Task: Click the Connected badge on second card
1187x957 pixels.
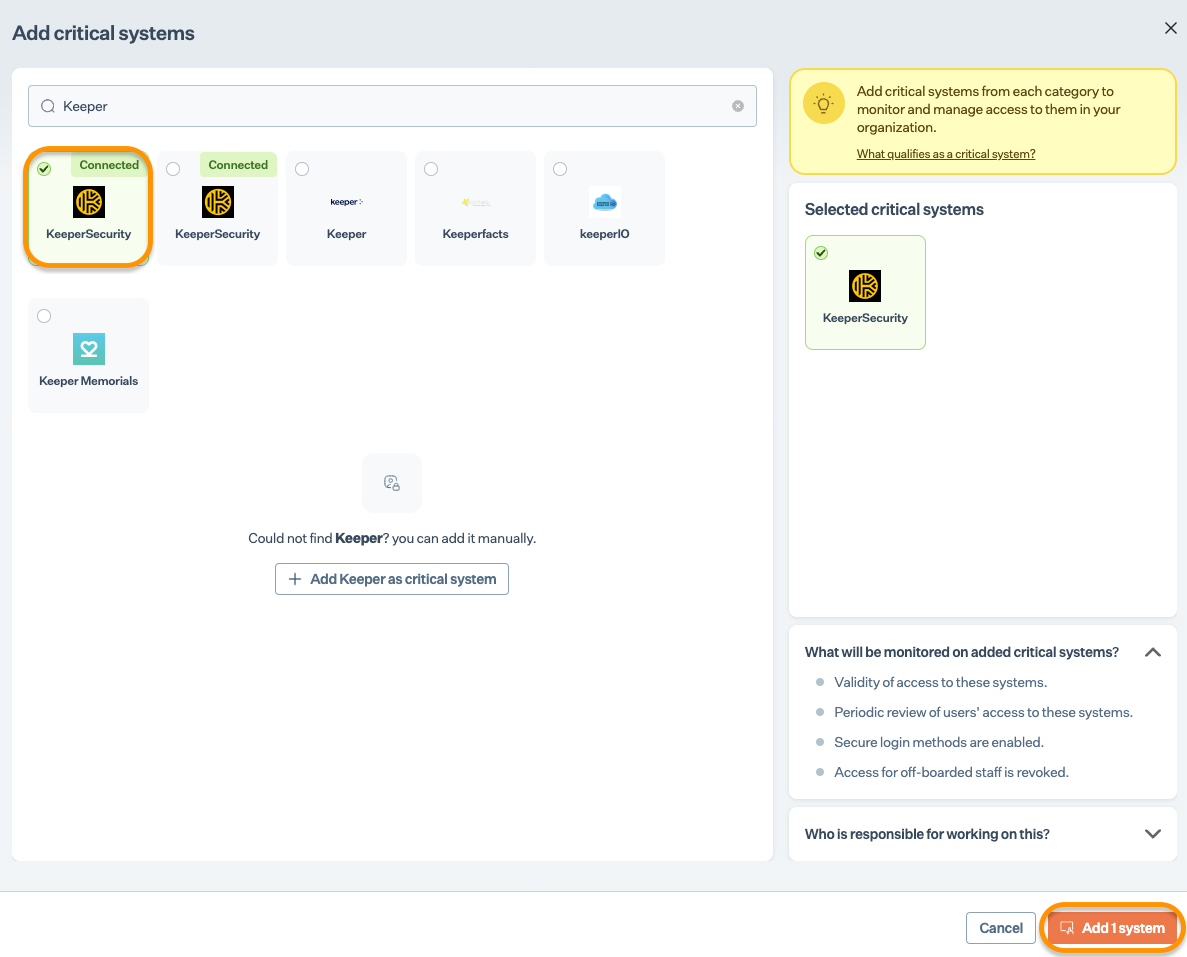Action: (238, 164)
